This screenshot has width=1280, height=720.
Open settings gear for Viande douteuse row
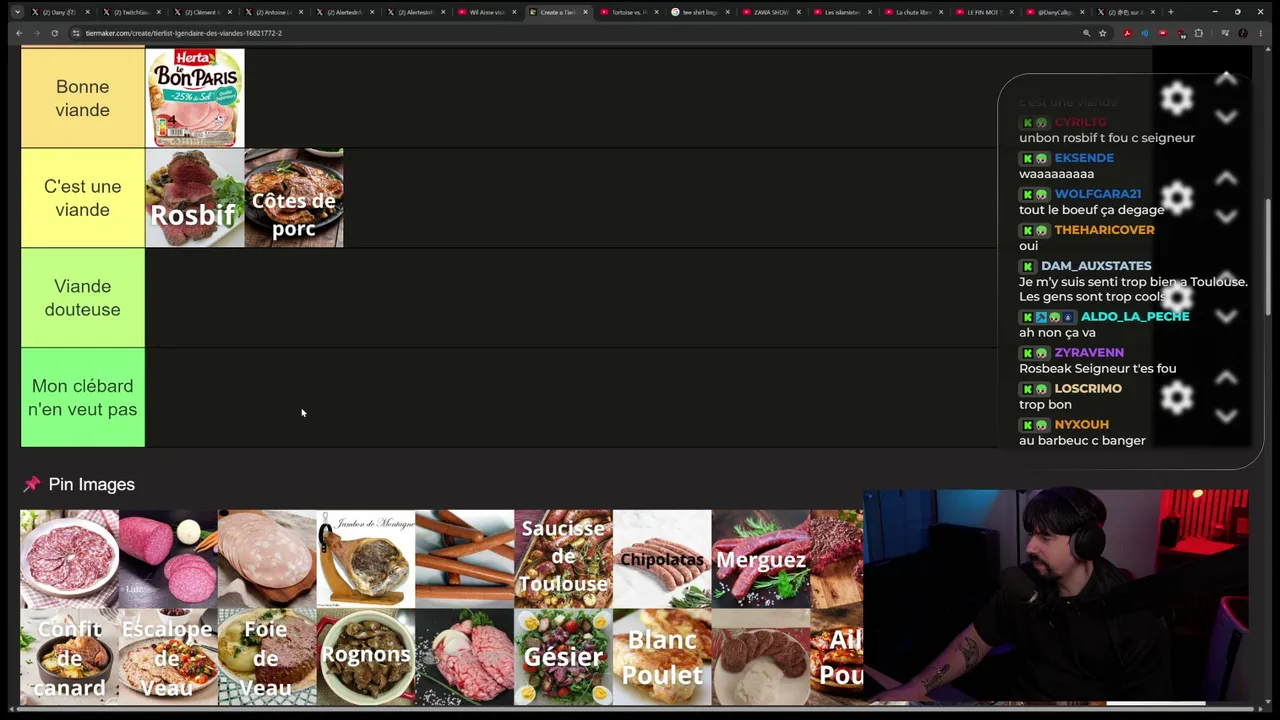pyautogui.click(x=1177, y=298)
